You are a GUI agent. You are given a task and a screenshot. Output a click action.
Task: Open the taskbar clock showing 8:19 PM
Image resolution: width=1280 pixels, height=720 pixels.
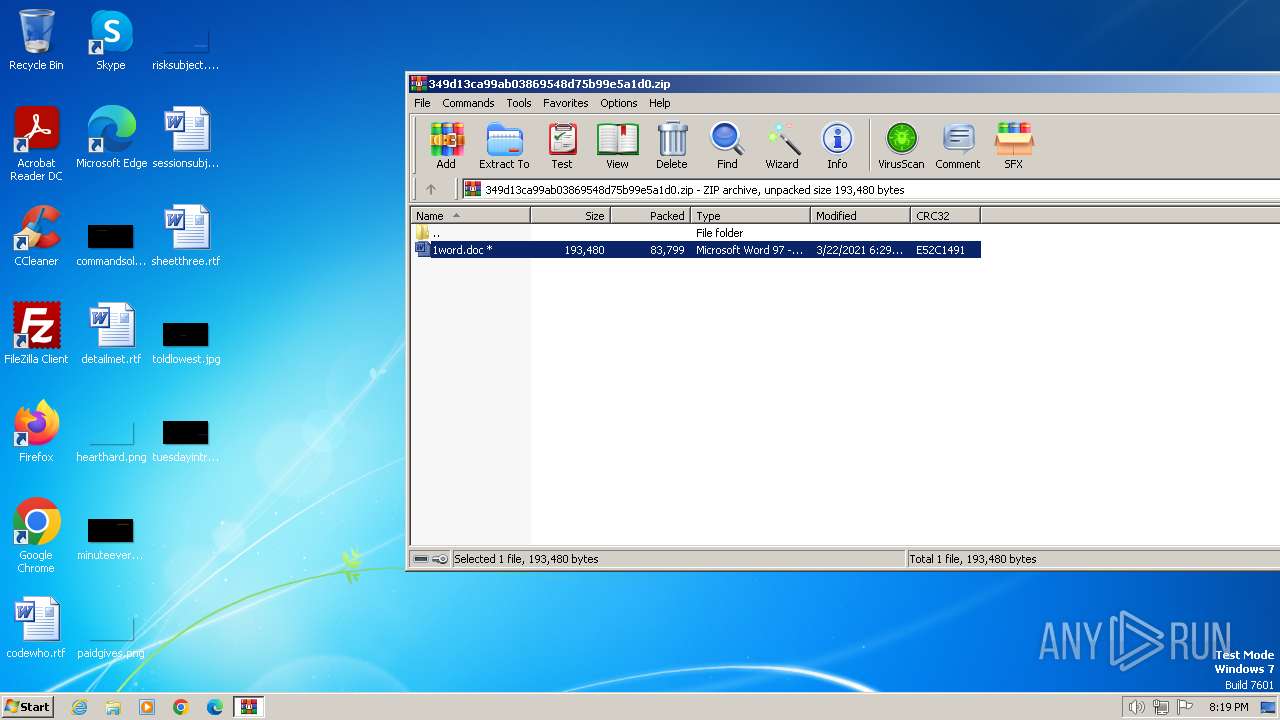click(1228, 707)
